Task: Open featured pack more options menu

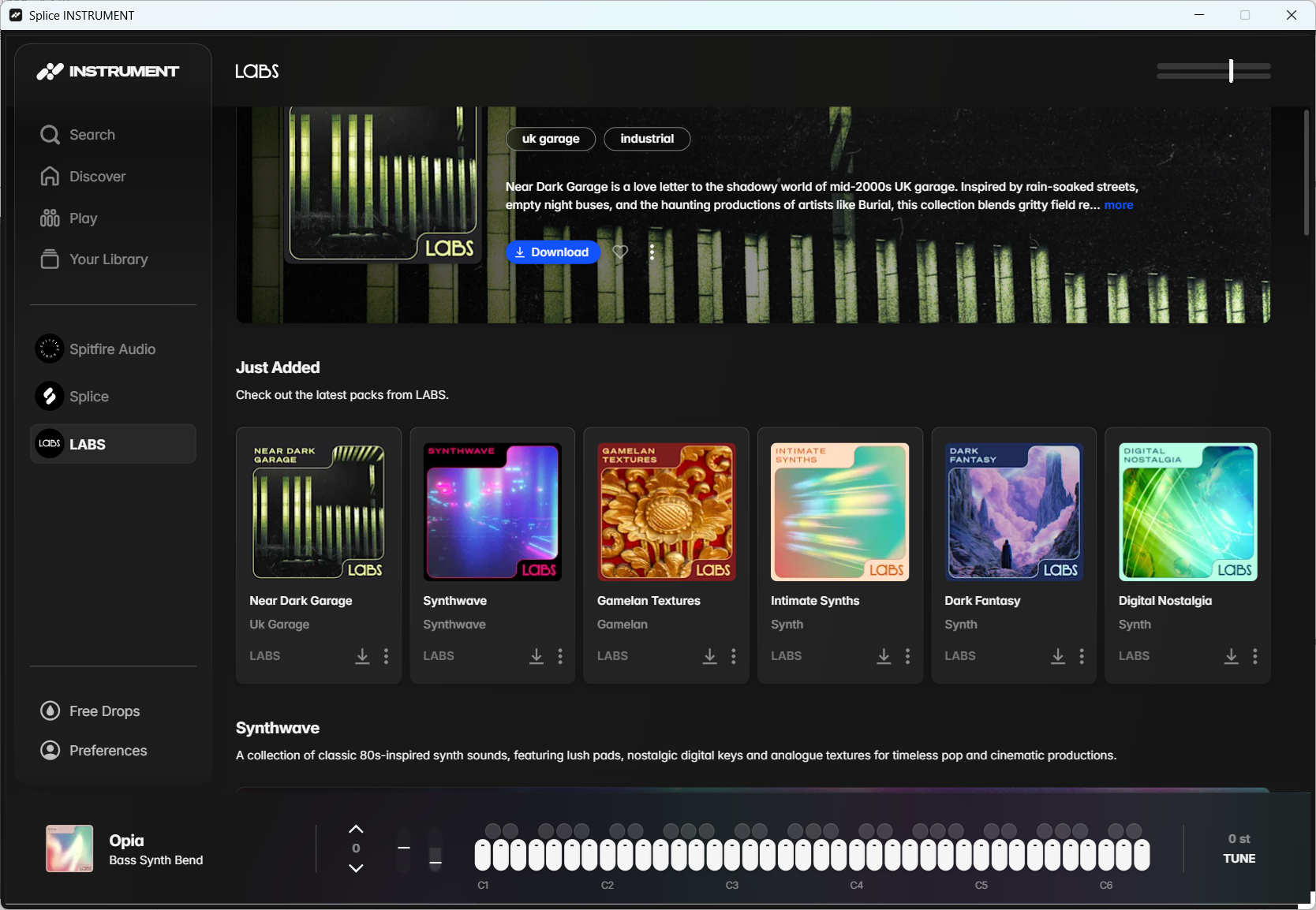Action: click(652, 252)
